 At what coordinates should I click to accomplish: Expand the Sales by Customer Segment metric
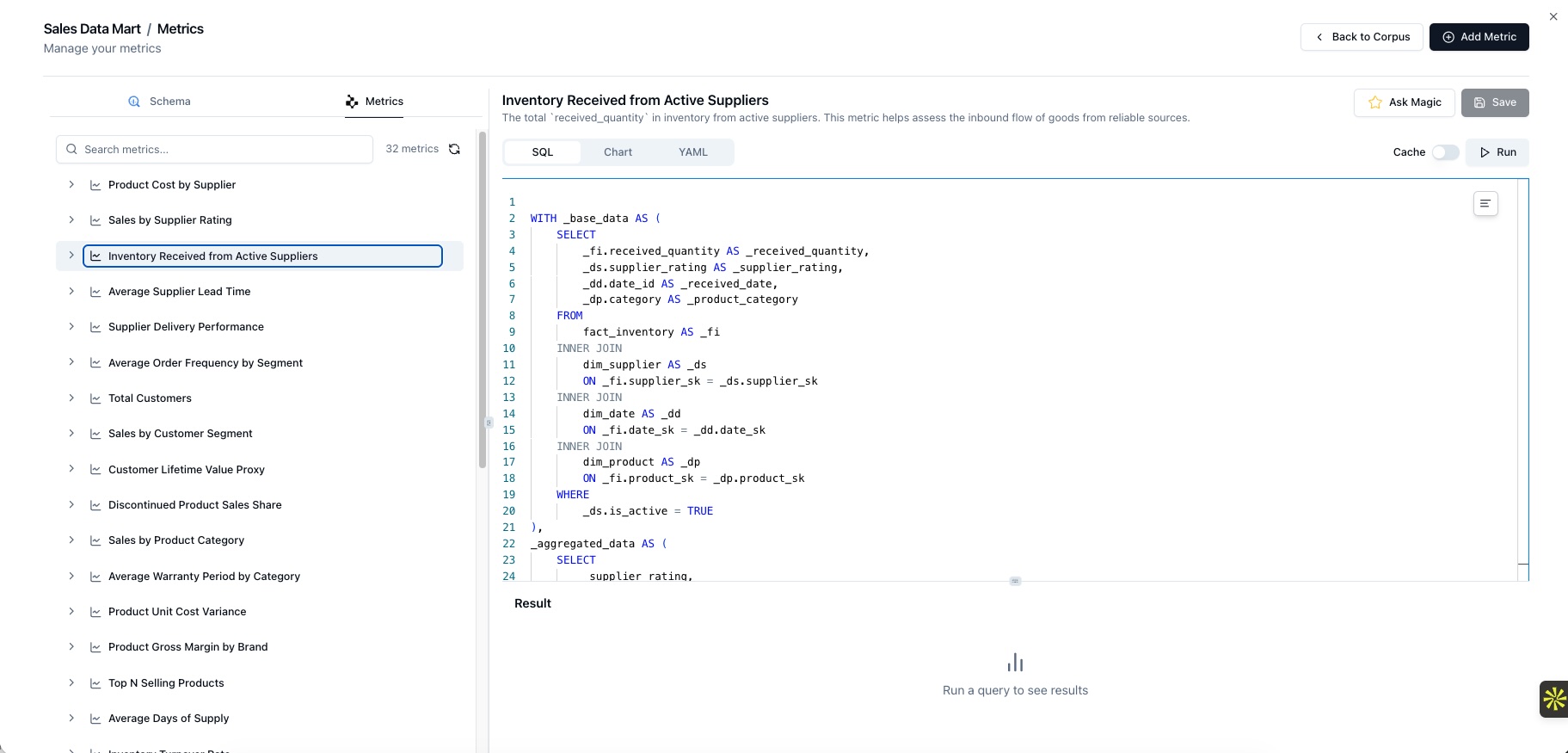(x=71, y=433)
